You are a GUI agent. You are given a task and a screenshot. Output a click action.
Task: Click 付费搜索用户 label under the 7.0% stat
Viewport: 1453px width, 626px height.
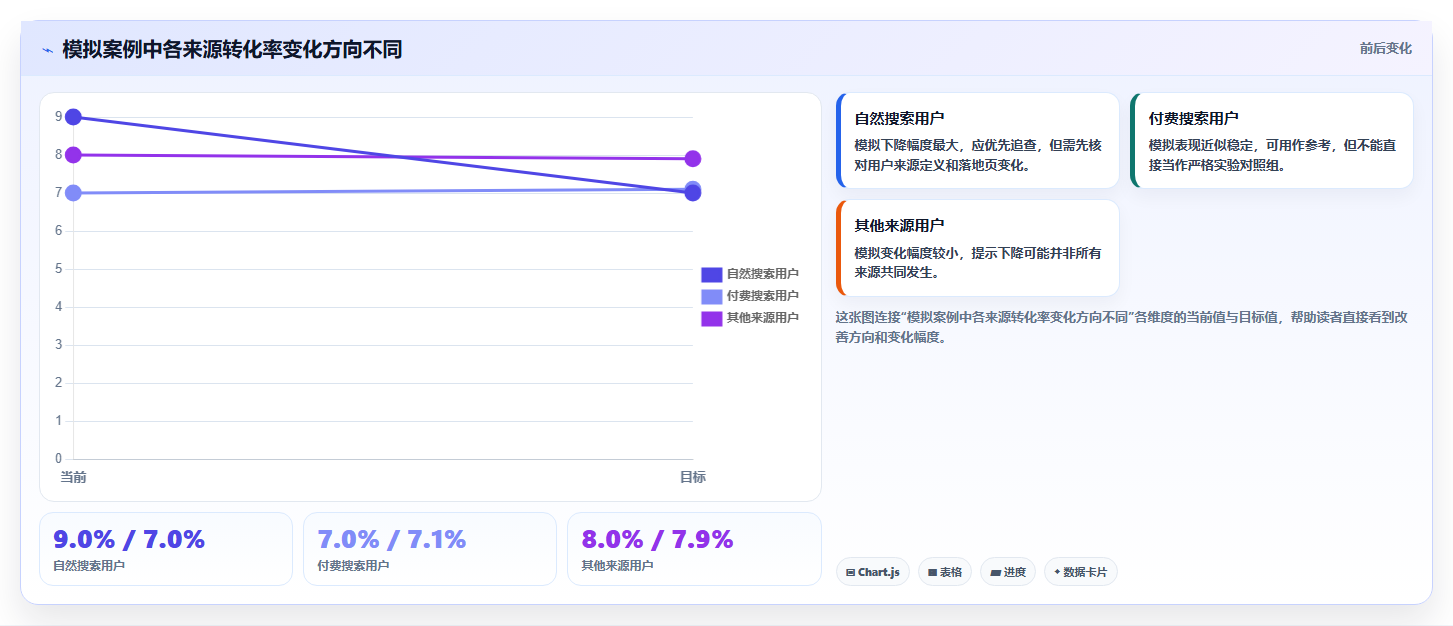[x=353, y=566]
